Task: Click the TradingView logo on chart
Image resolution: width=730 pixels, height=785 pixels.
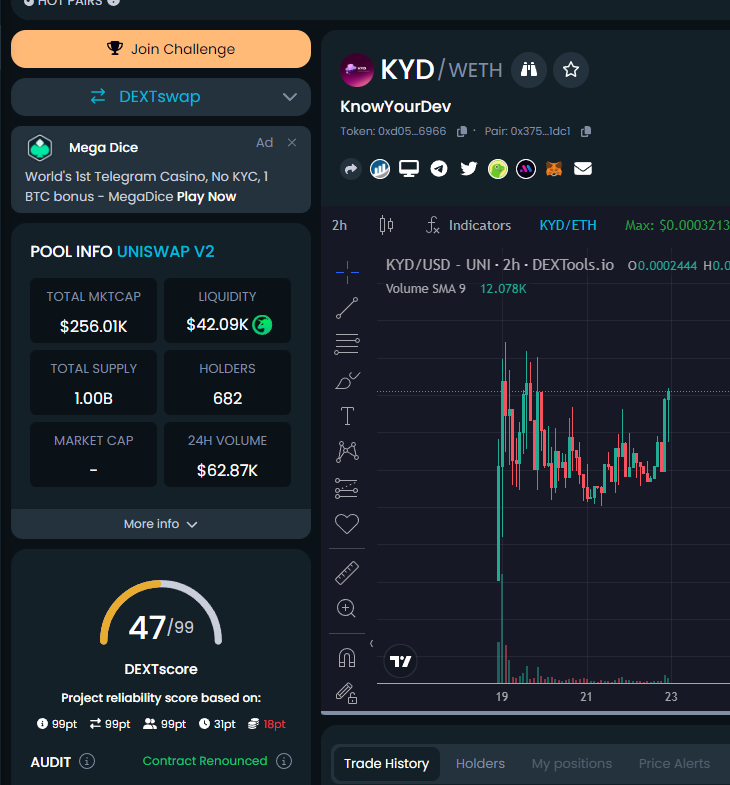Action: pos(400,661)
